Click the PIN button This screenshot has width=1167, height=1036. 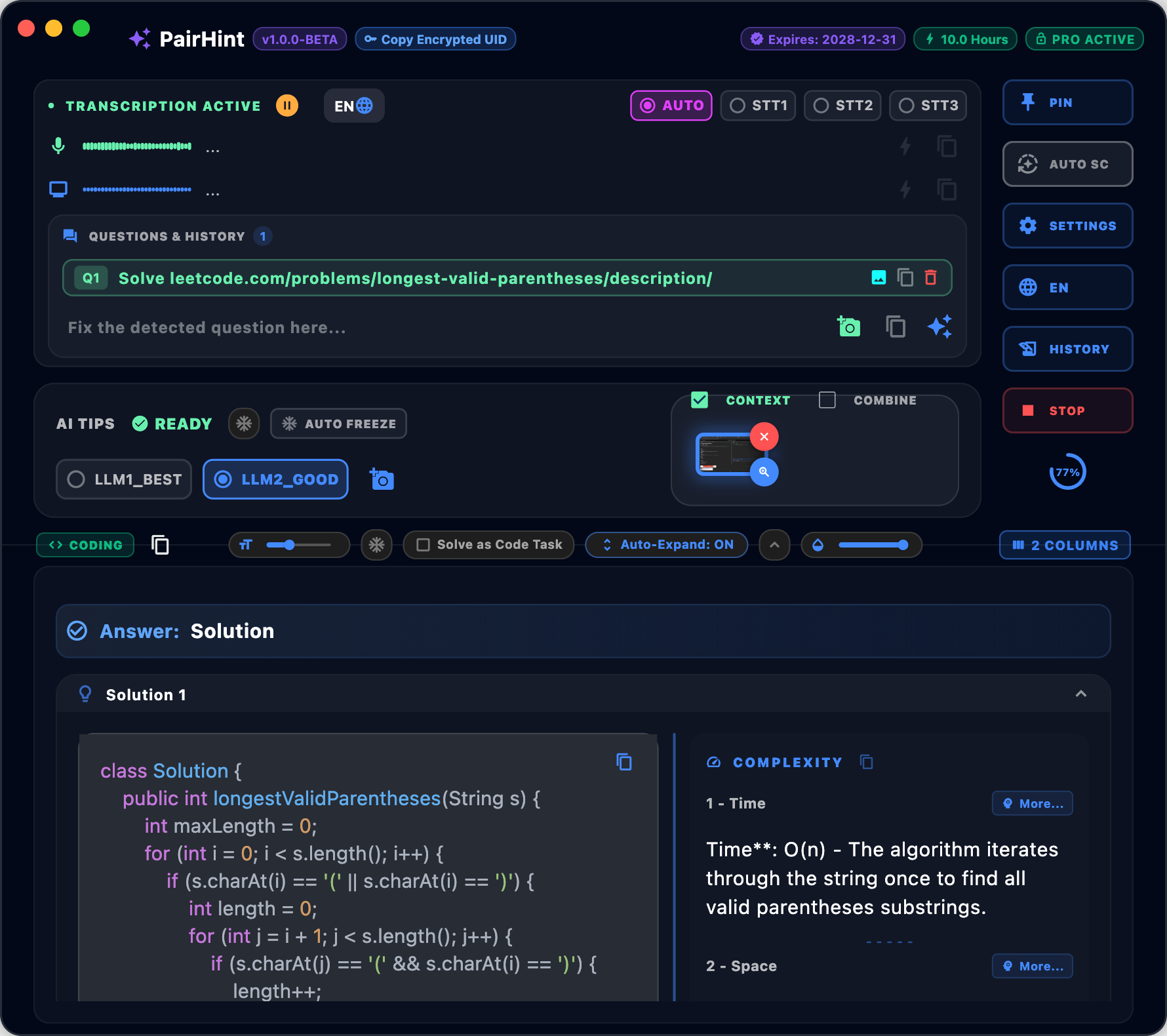(1068, 102)
